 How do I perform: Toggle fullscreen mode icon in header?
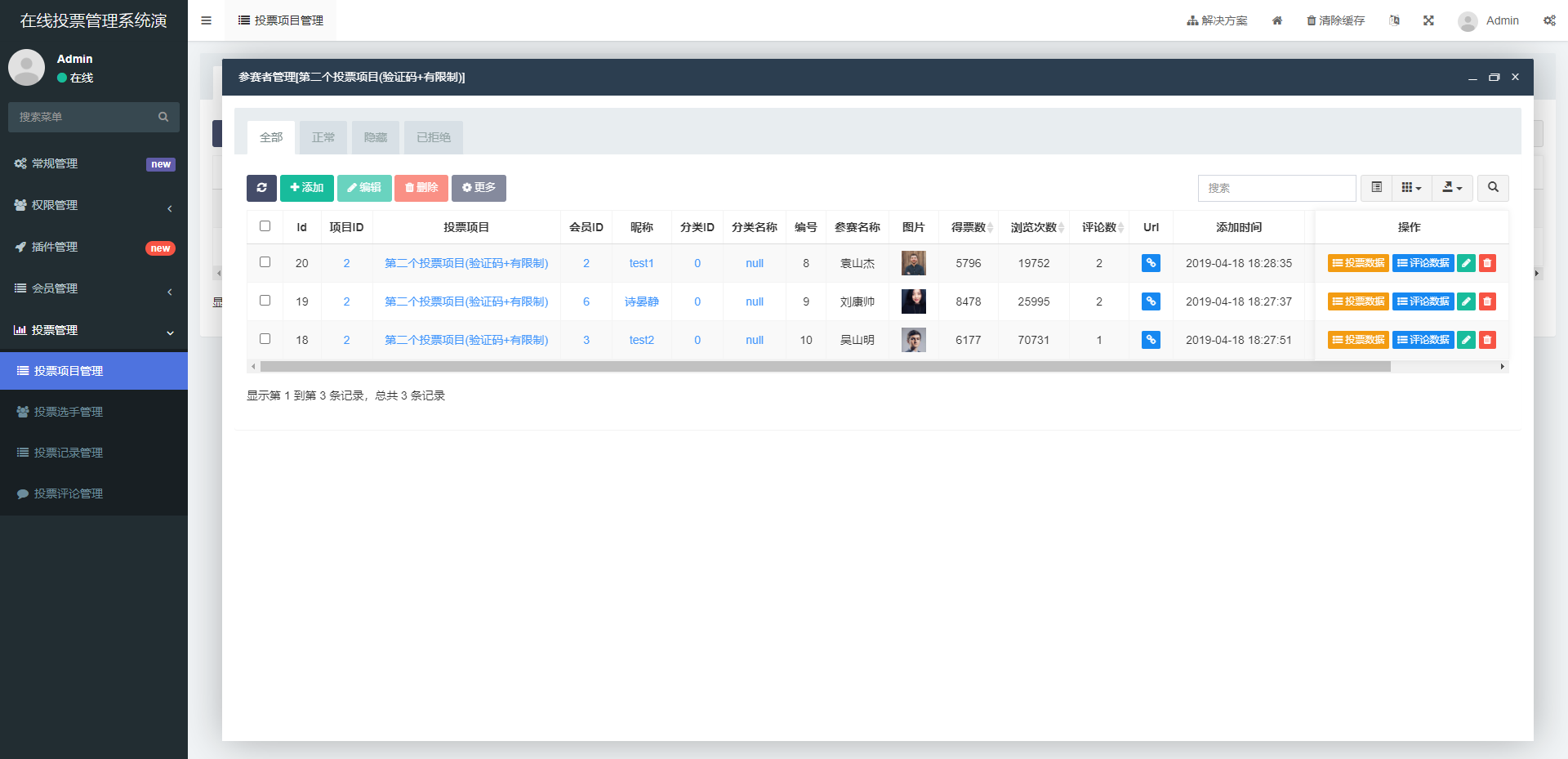(1428, 20)
